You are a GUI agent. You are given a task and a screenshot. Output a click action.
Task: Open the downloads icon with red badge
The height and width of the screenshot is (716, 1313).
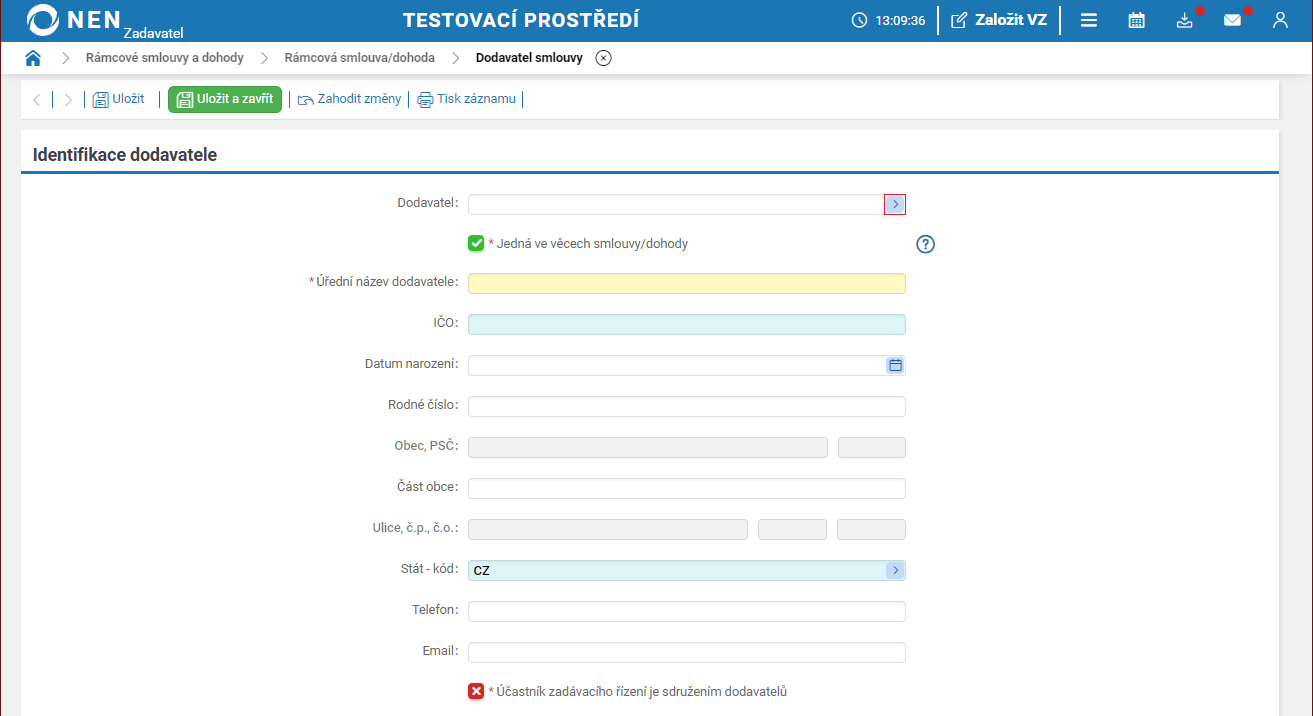pos(1185,20)
